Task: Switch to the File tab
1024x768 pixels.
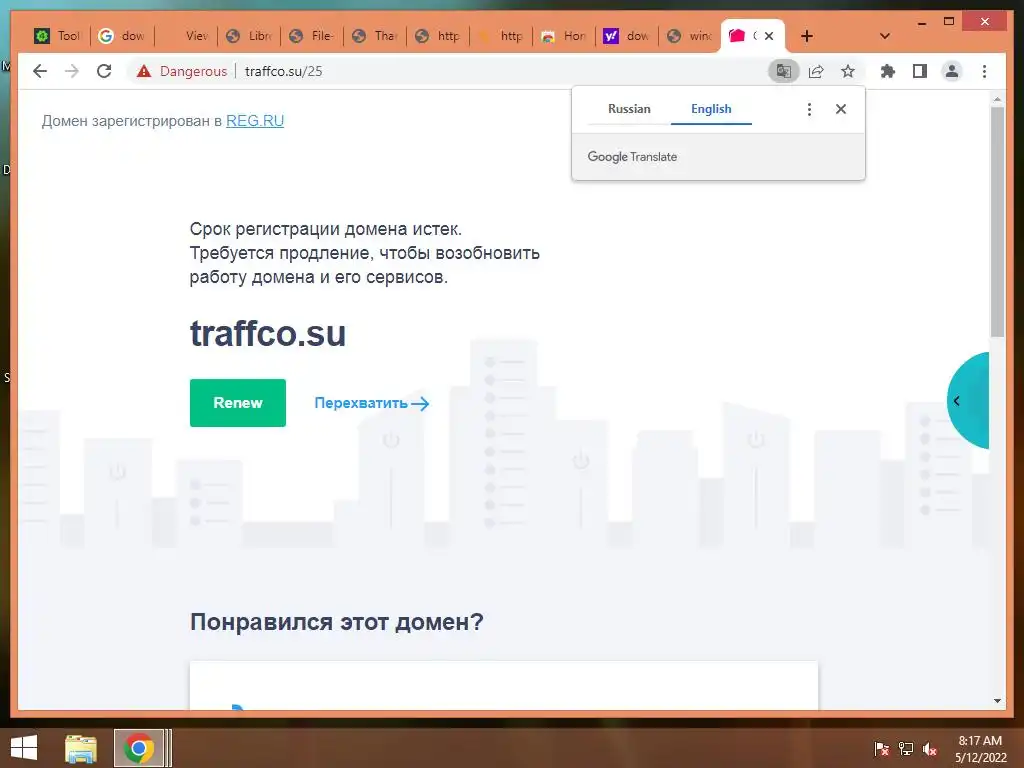Action: [x=312, y=36]
